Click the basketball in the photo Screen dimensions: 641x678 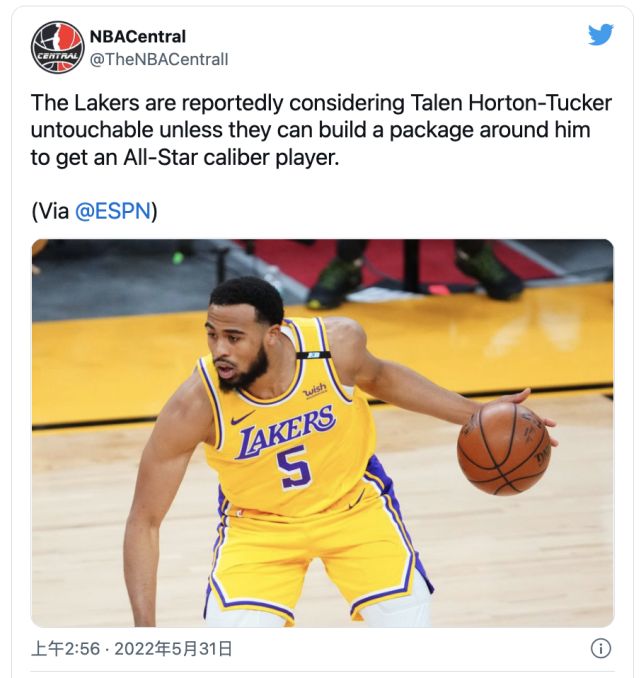tap(503, 448)
